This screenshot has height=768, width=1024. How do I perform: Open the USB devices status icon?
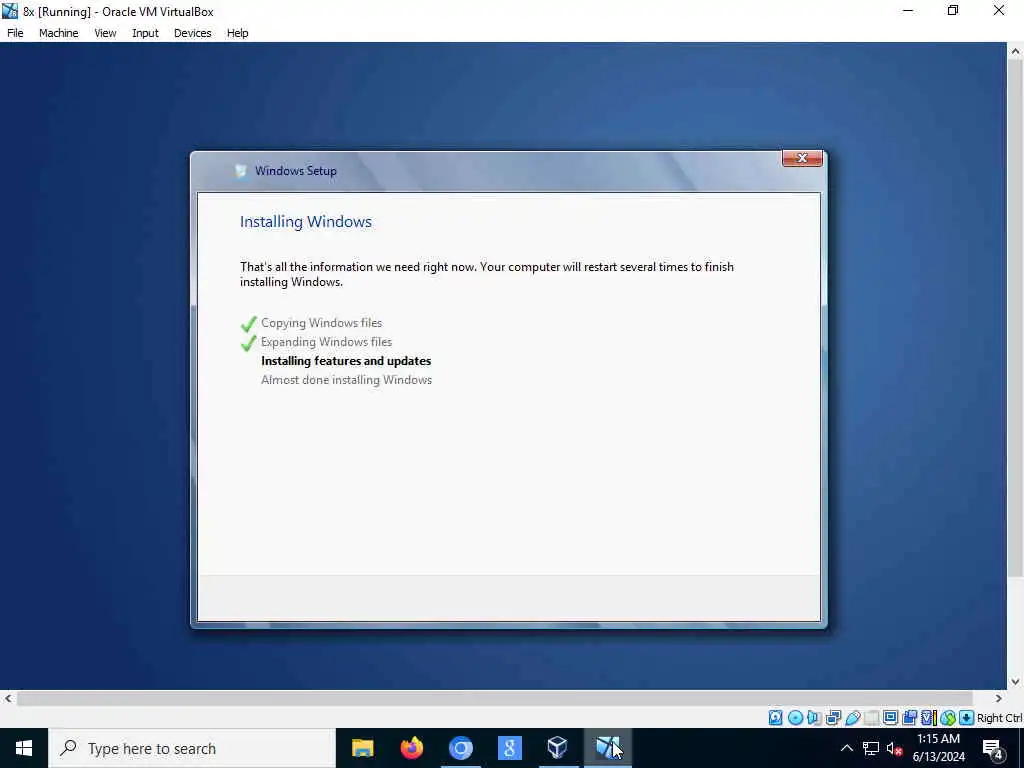pyautogui.click(x=852, y=718)
